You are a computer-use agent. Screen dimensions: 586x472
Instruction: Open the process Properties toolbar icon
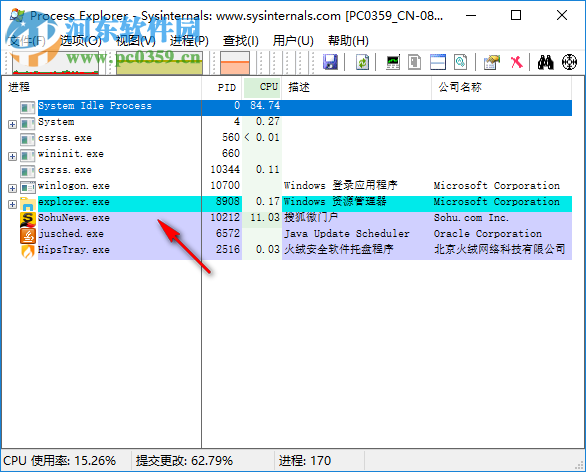[x=491, y=62]
